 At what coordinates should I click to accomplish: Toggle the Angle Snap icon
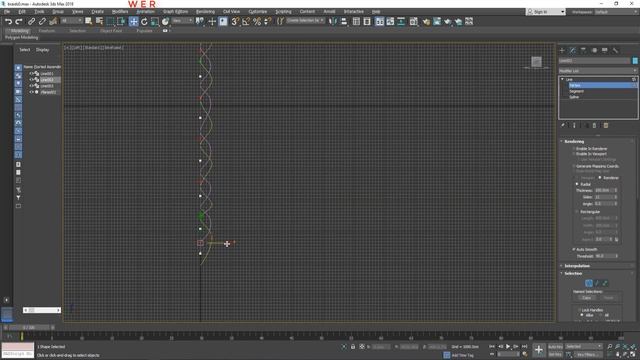pos(246,22)
